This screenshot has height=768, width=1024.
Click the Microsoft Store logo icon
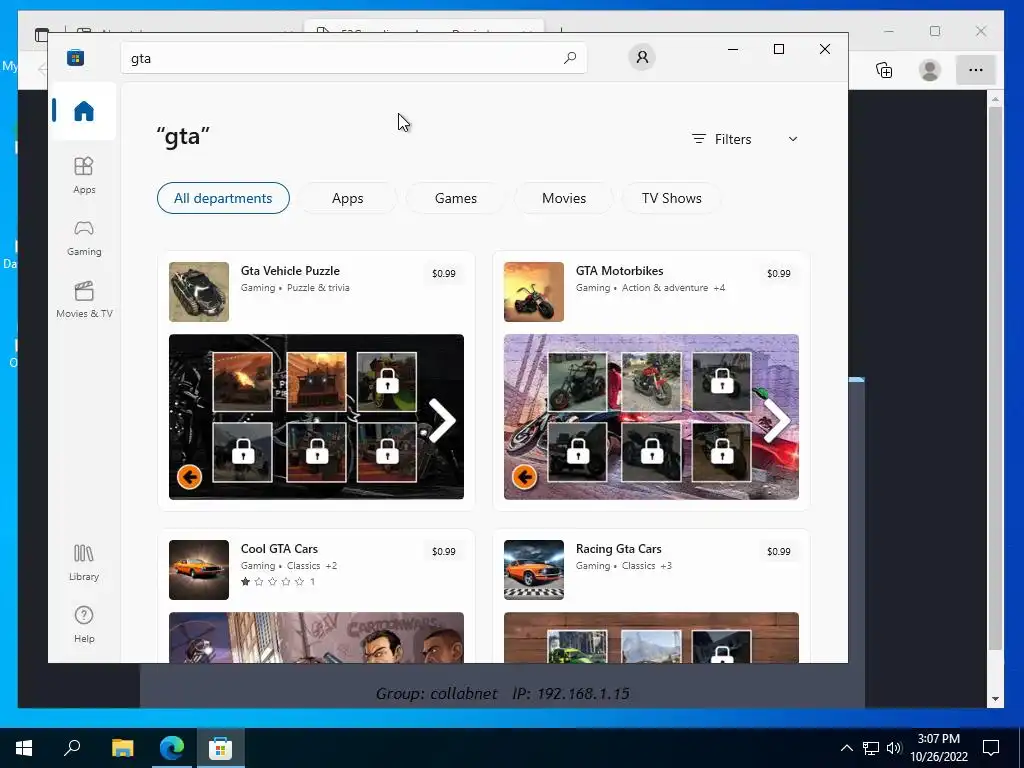click(75, 57)
